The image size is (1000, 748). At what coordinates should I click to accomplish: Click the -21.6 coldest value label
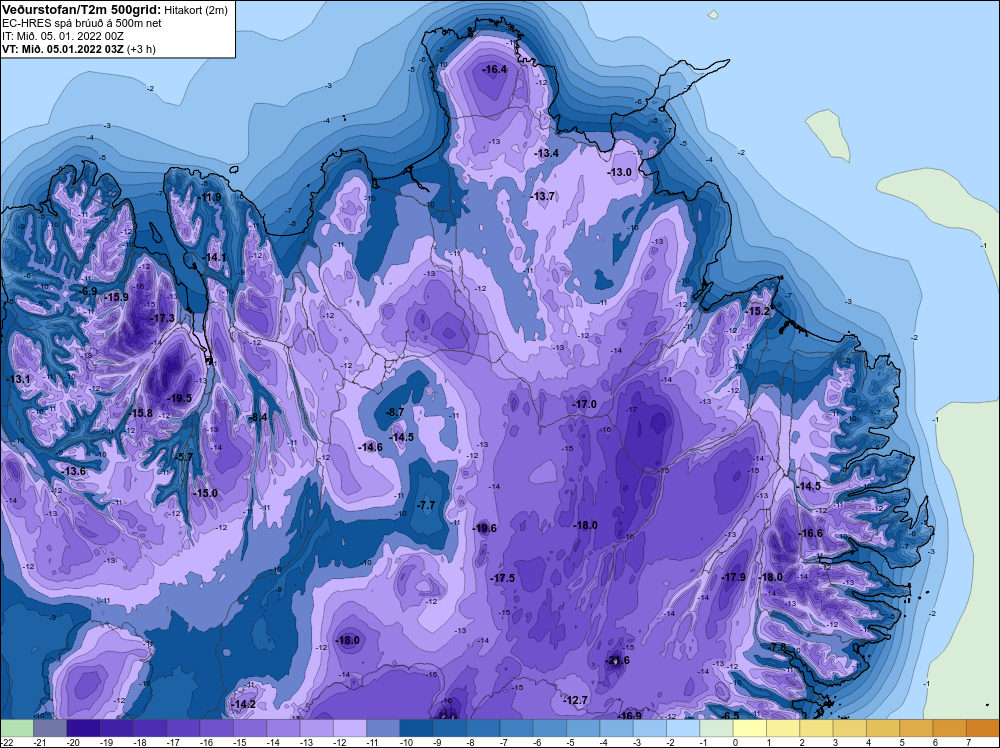[x=617, y=660]
